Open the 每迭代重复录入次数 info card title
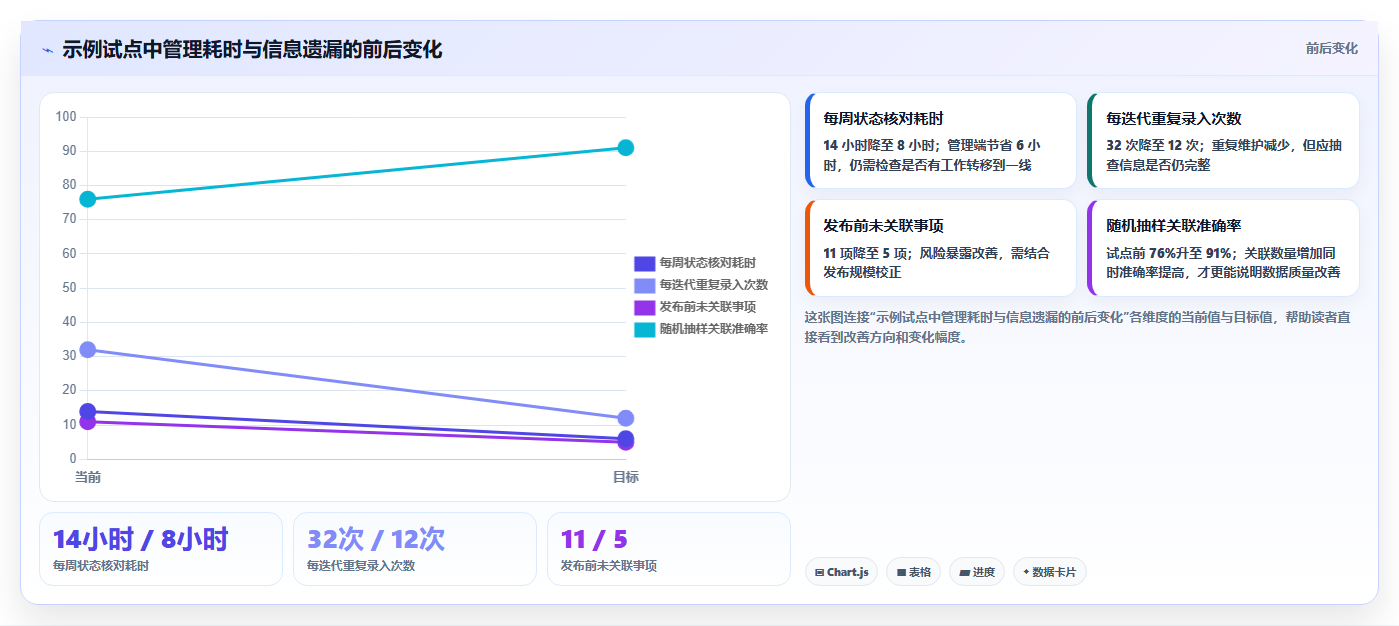1399x626 pixels. 1174,118
